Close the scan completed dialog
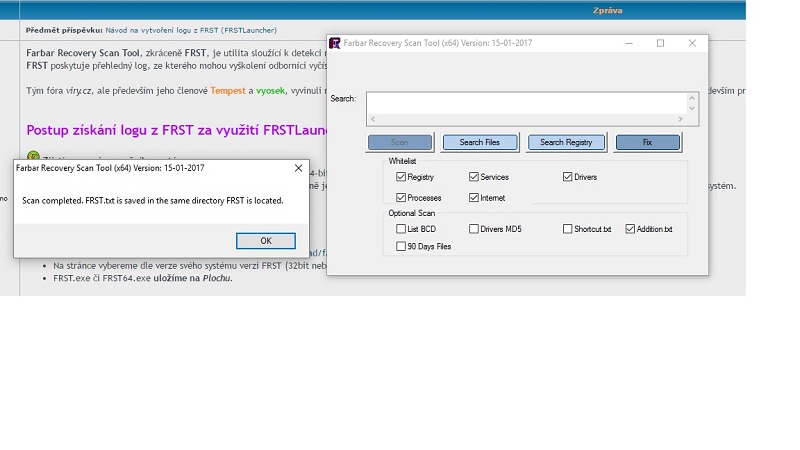The image size is (800, 450). point(298,168)
